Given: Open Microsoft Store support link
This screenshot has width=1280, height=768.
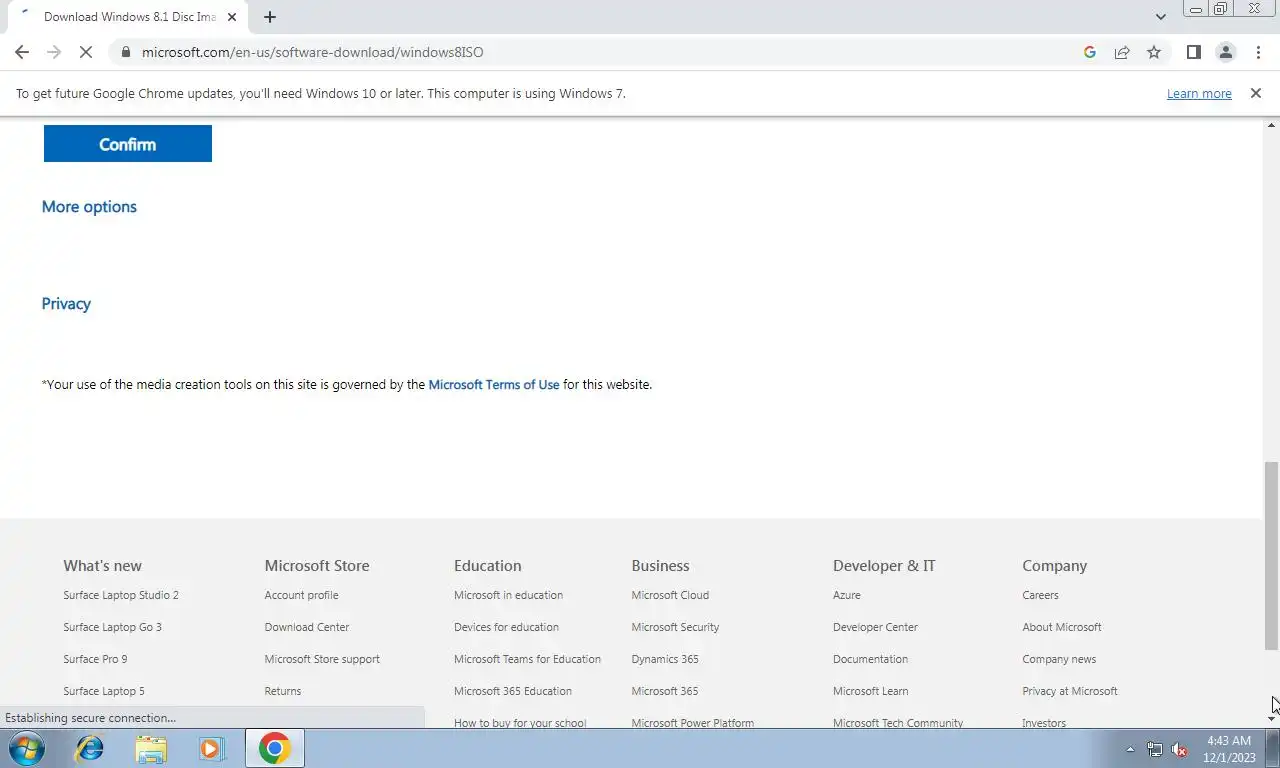Looking at the screenshot, I should tap(322, 659).
